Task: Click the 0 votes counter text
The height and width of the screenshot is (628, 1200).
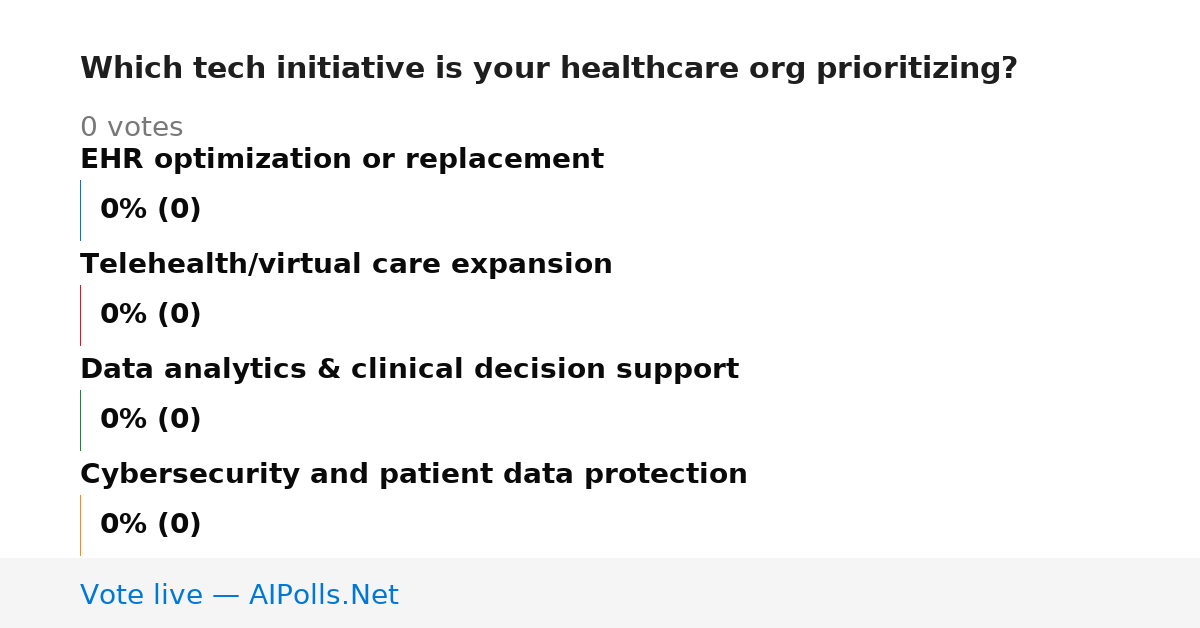Action: click(x=131, y=128)
